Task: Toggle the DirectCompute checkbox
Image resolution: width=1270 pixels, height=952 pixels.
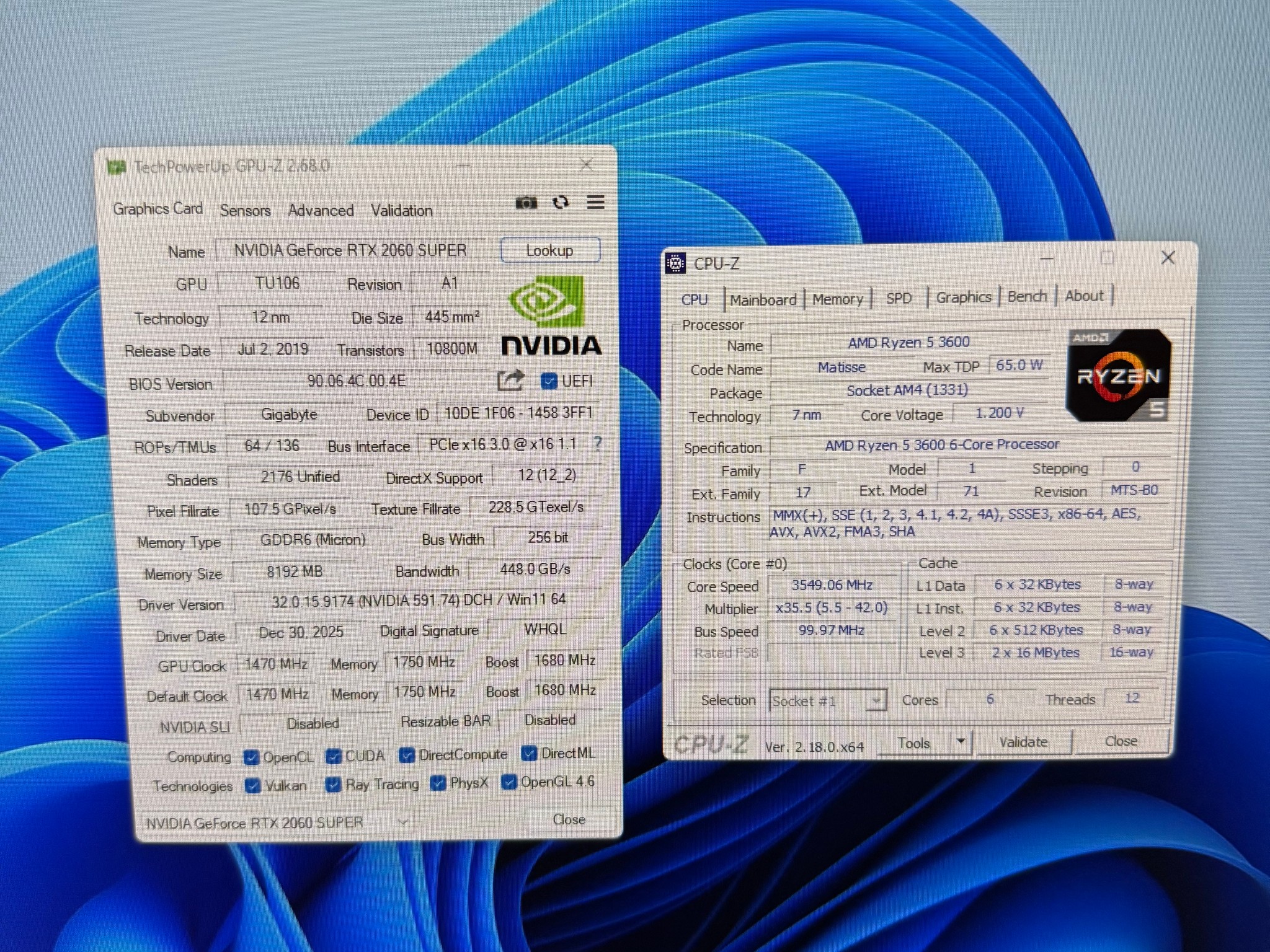Action: [407, 755]
